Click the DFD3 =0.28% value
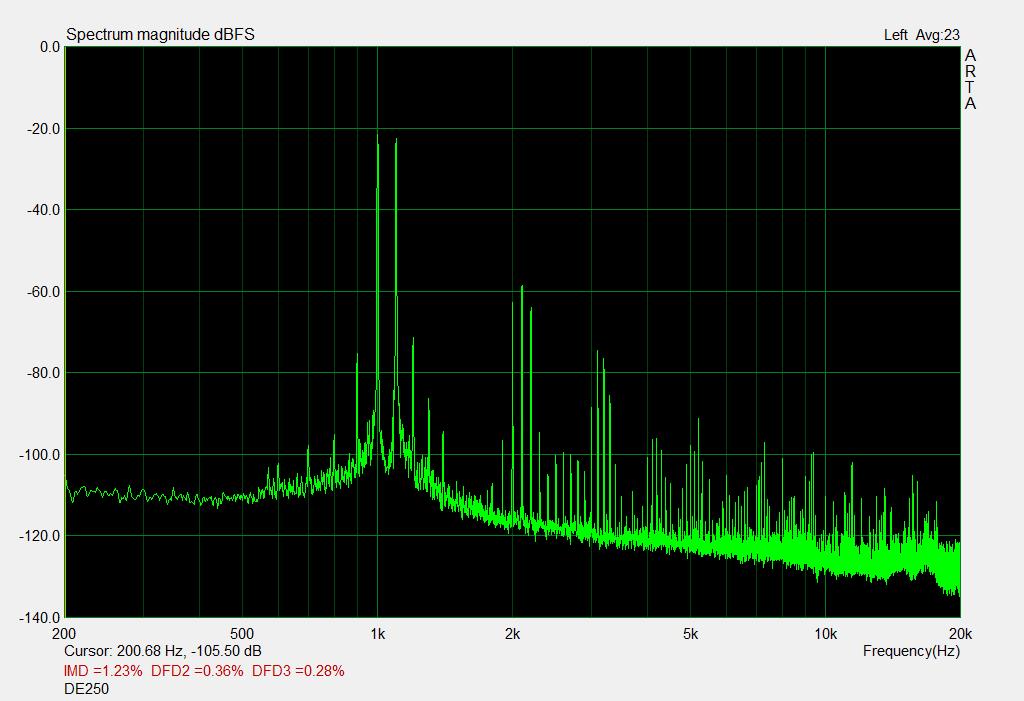The image size is (1024, 701). 298,671
